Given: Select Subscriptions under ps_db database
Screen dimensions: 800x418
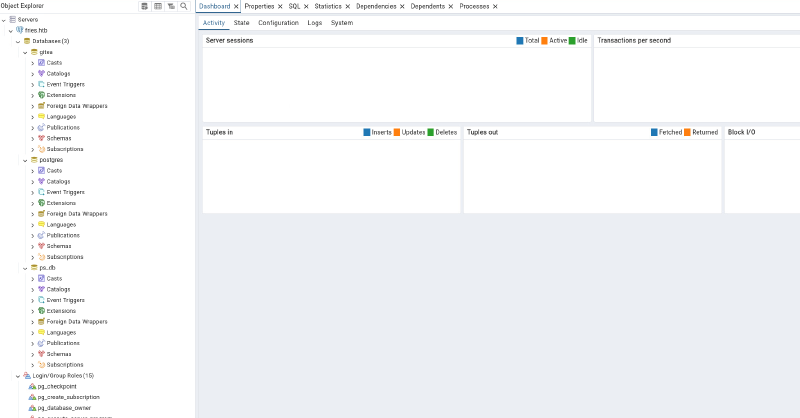Looking at the screenshot, I should point(65,365).
